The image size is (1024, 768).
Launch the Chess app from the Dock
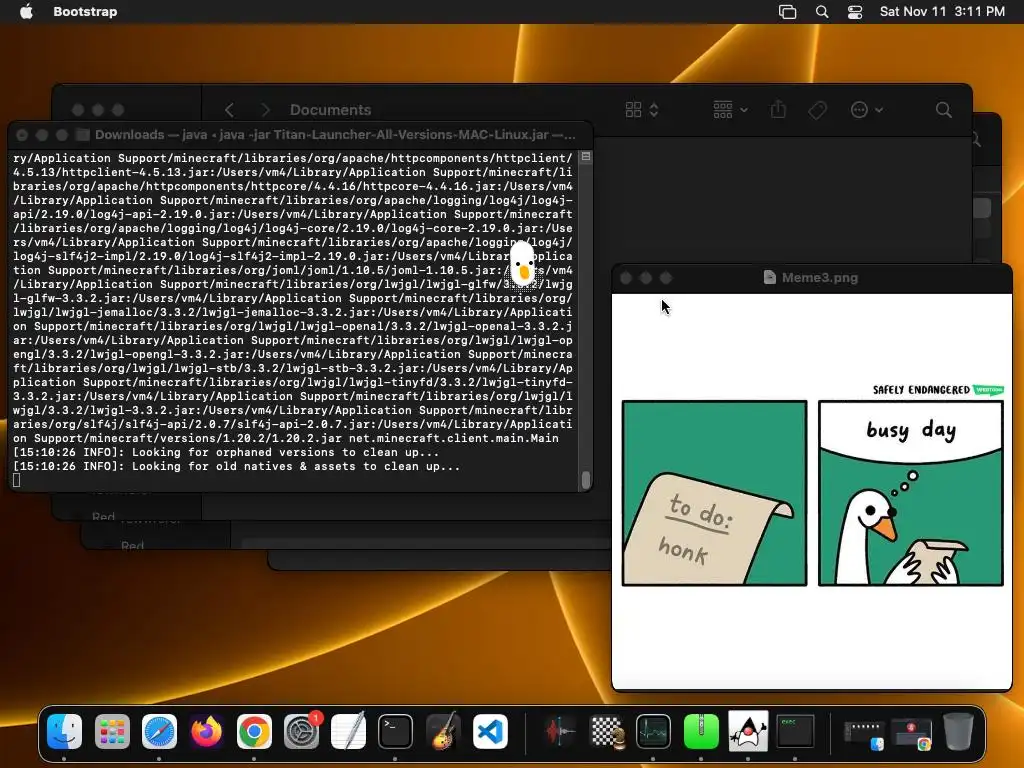click(x=607, y=731)
